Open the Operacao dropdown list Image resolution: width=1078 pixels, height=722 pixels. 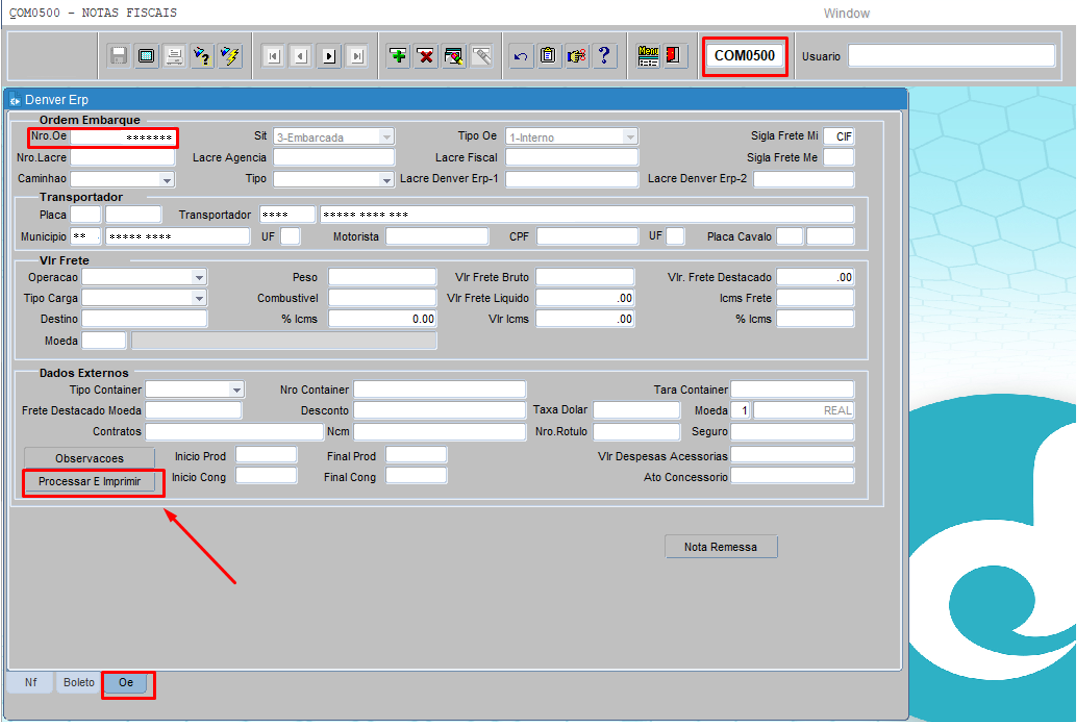click(x=199, y=277)
